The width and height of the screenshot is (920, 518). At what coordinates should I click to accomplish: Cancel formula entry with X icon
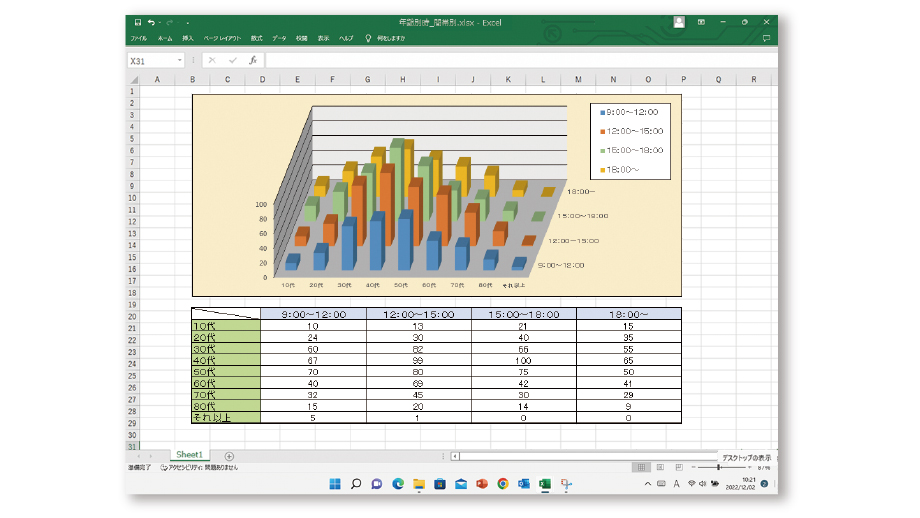tap(212, 60)
